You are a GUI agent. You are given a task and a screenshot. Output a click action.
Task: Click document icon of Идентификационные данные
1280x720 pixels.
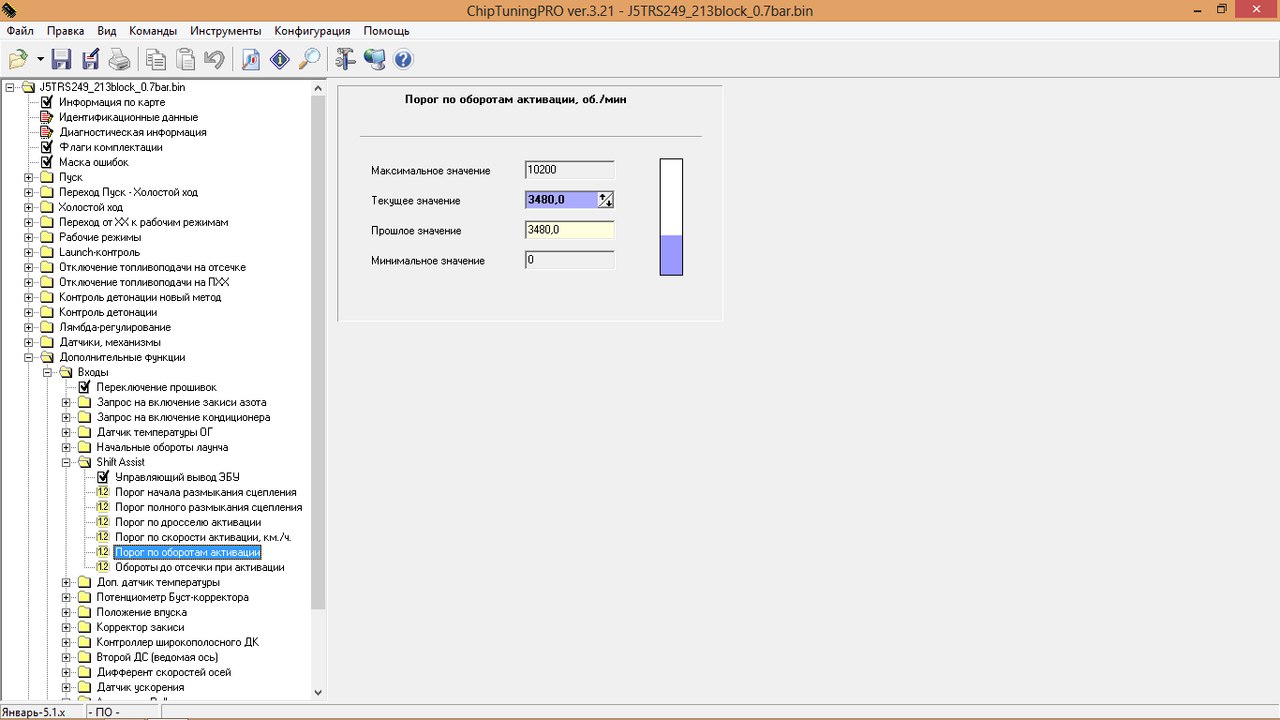[46, 117]
